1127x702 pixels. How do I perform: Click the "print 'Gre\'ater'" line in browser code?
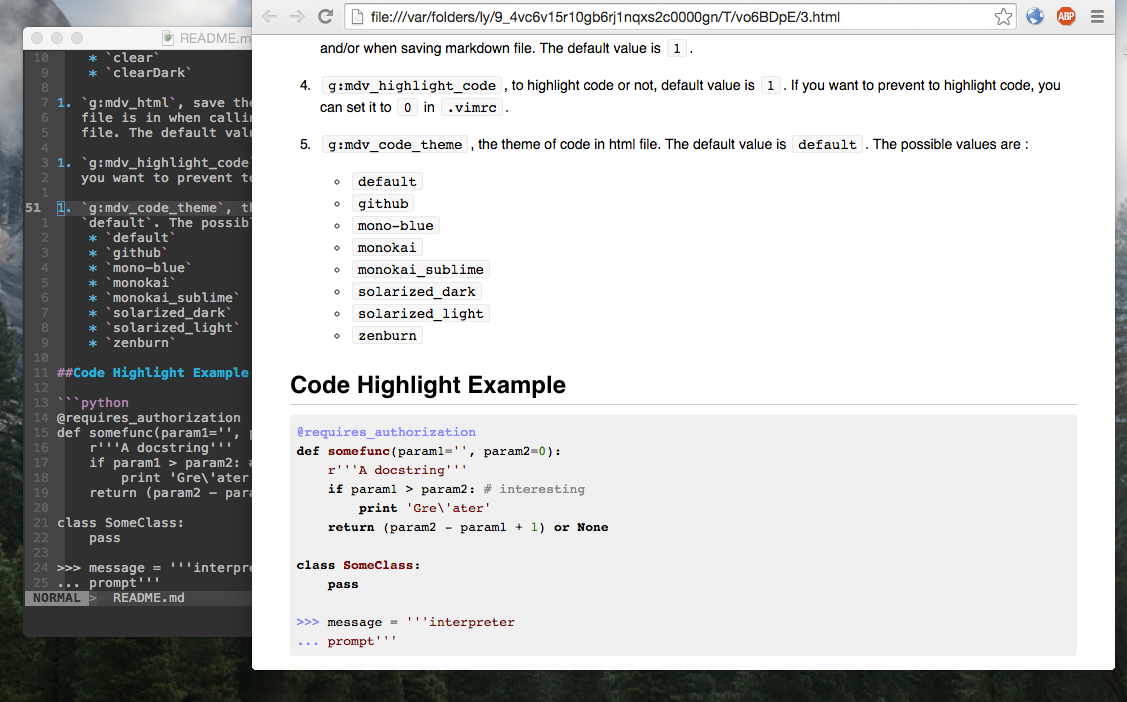coord(424,508)
